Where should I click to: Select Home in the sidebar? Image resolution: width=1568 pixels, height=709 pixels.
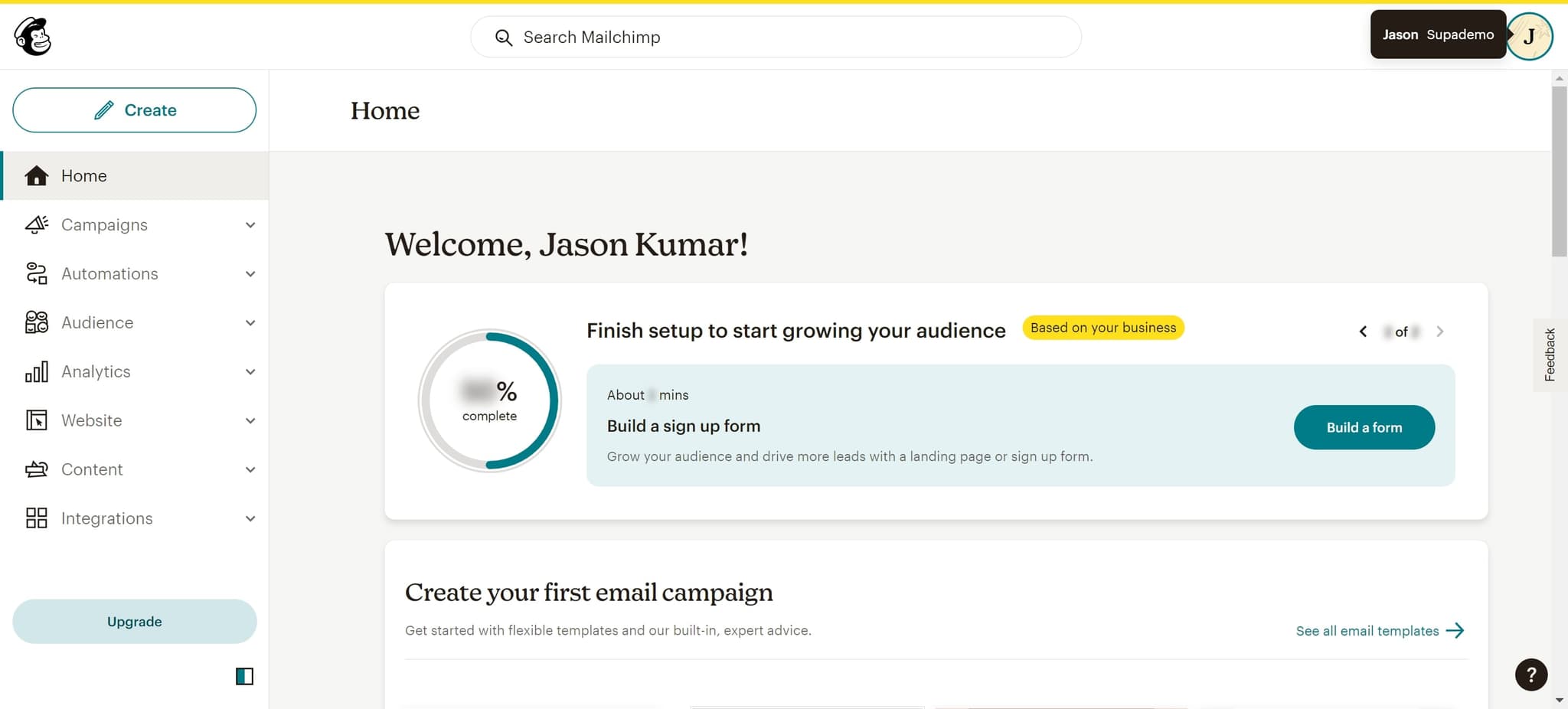pos(84,176)
